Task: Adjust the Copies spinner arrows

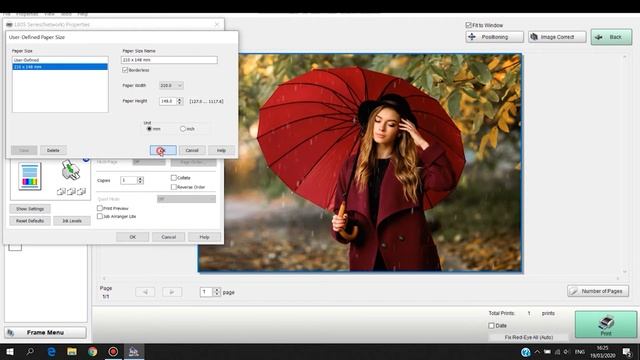Action: 140,180
